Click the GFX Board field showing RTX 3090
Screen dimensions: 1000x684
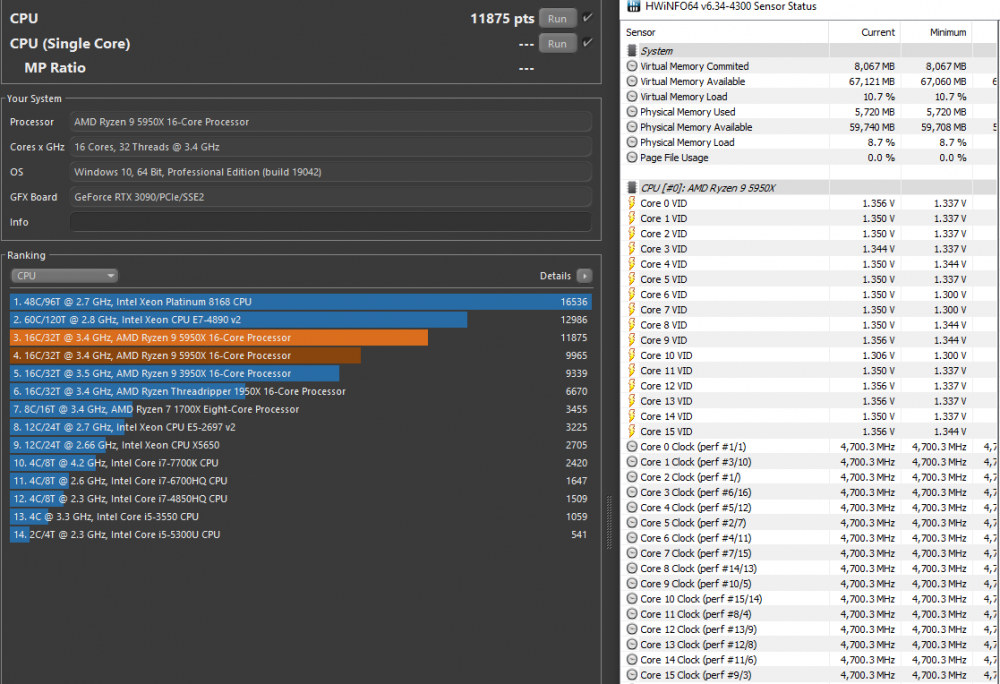(x=331, y=197)
